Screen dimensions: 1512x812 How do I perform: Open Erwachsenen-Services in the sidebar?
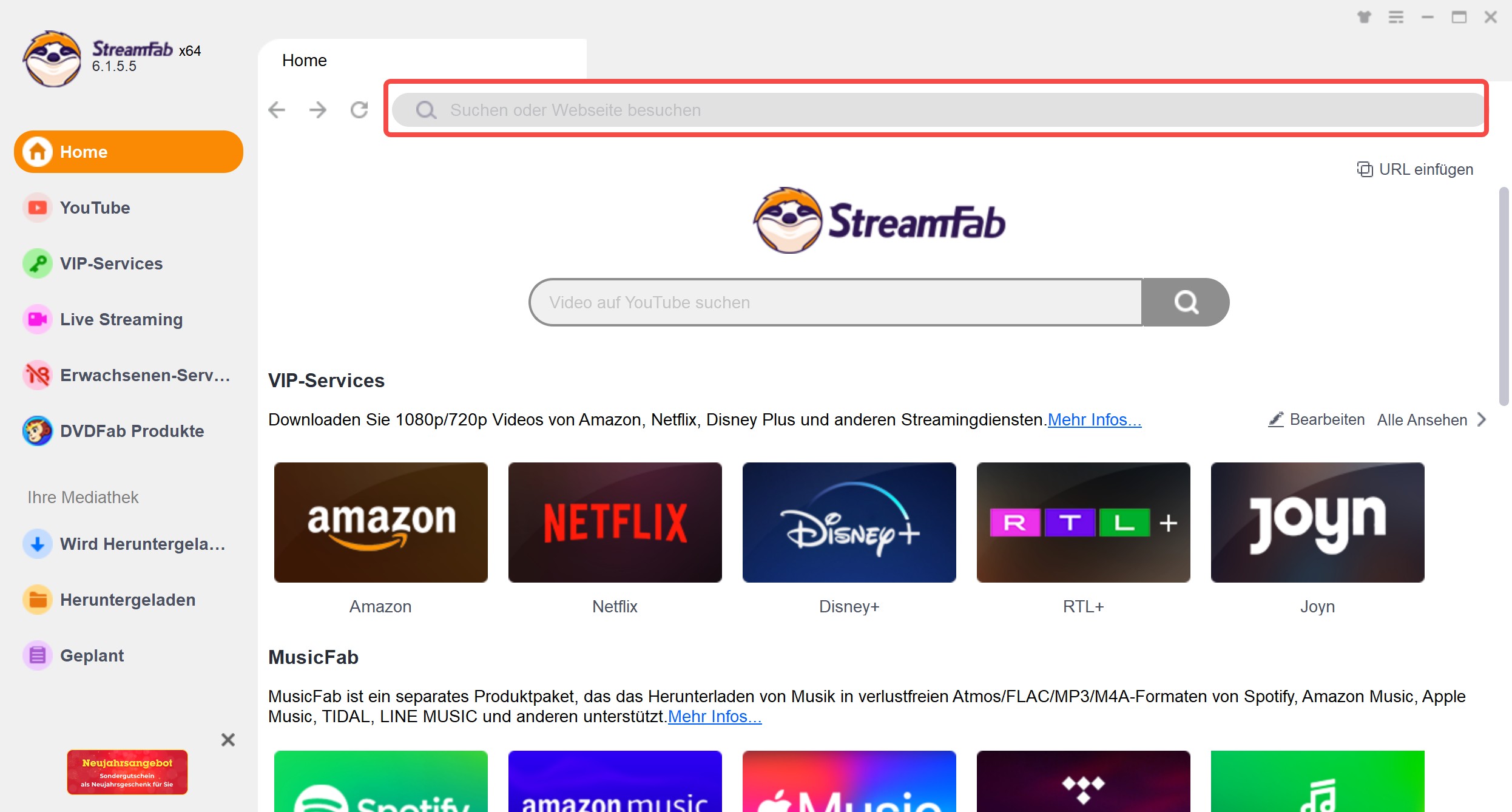[x=129, y=375]
